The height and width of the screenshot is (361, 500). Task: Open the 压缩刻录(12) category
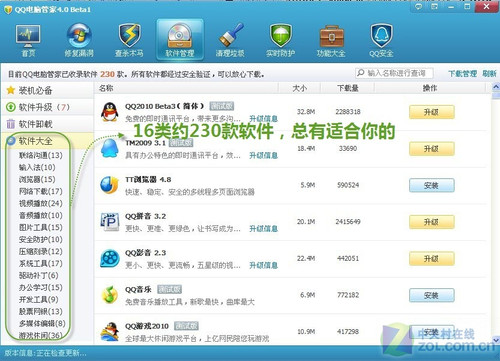(41, 251)
